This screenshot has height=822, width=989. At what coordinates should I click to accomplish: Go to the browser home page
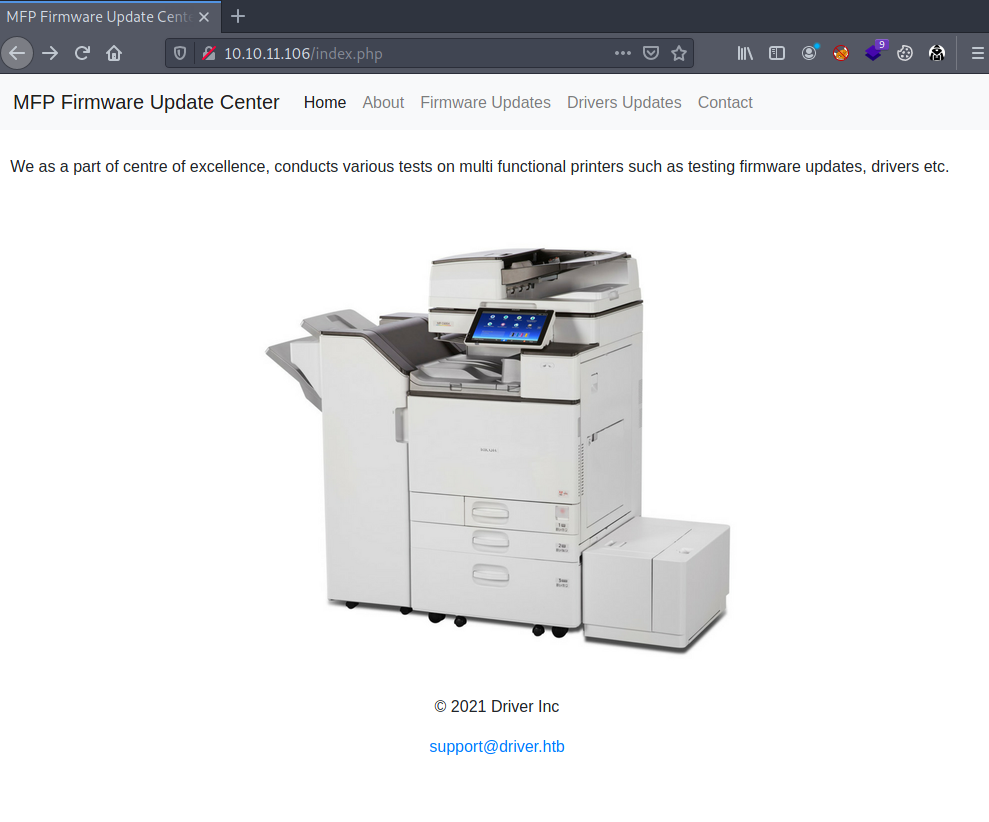(114, 53)
